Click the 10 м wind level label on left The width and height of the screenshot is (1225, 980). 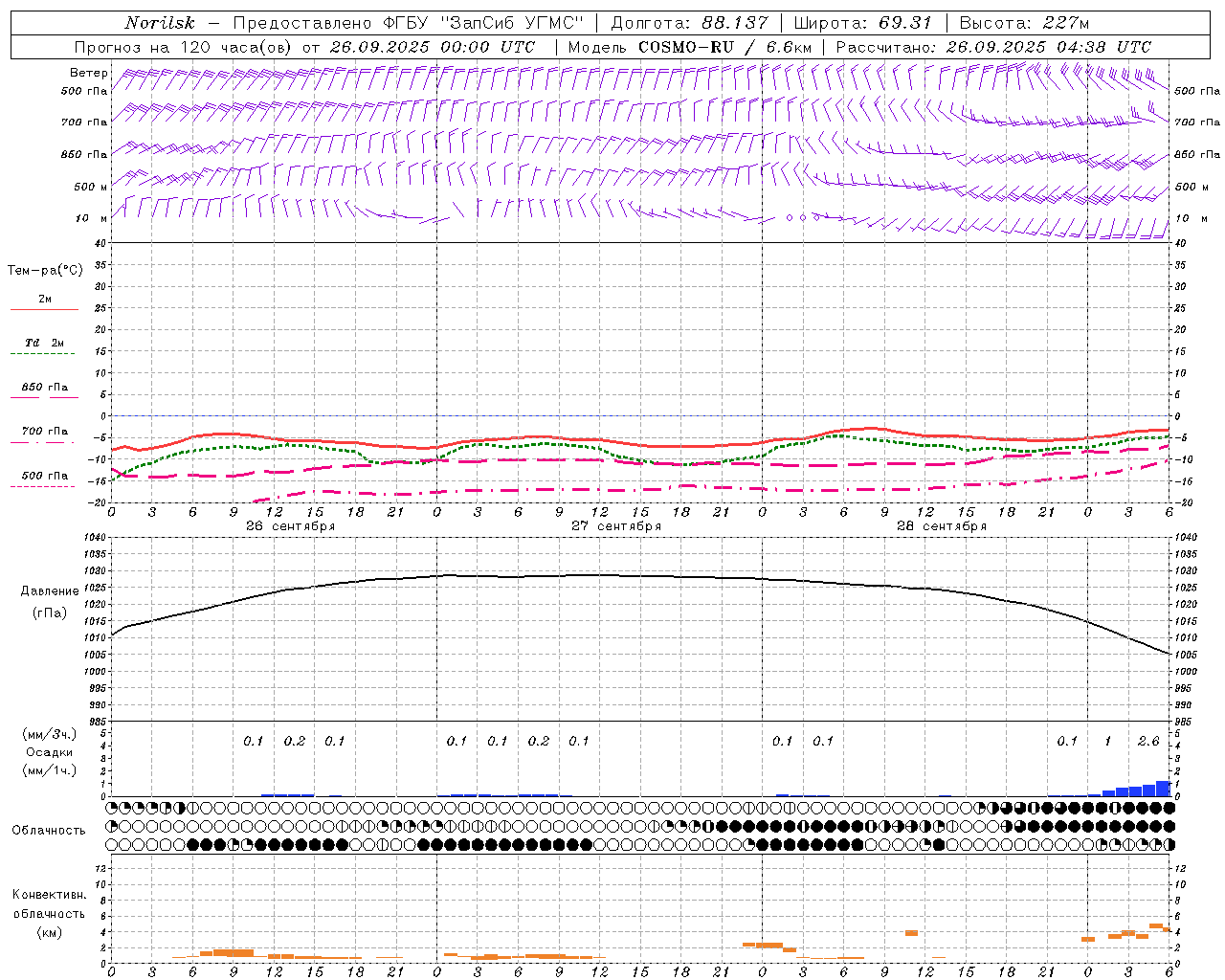[x=92, y=218]
